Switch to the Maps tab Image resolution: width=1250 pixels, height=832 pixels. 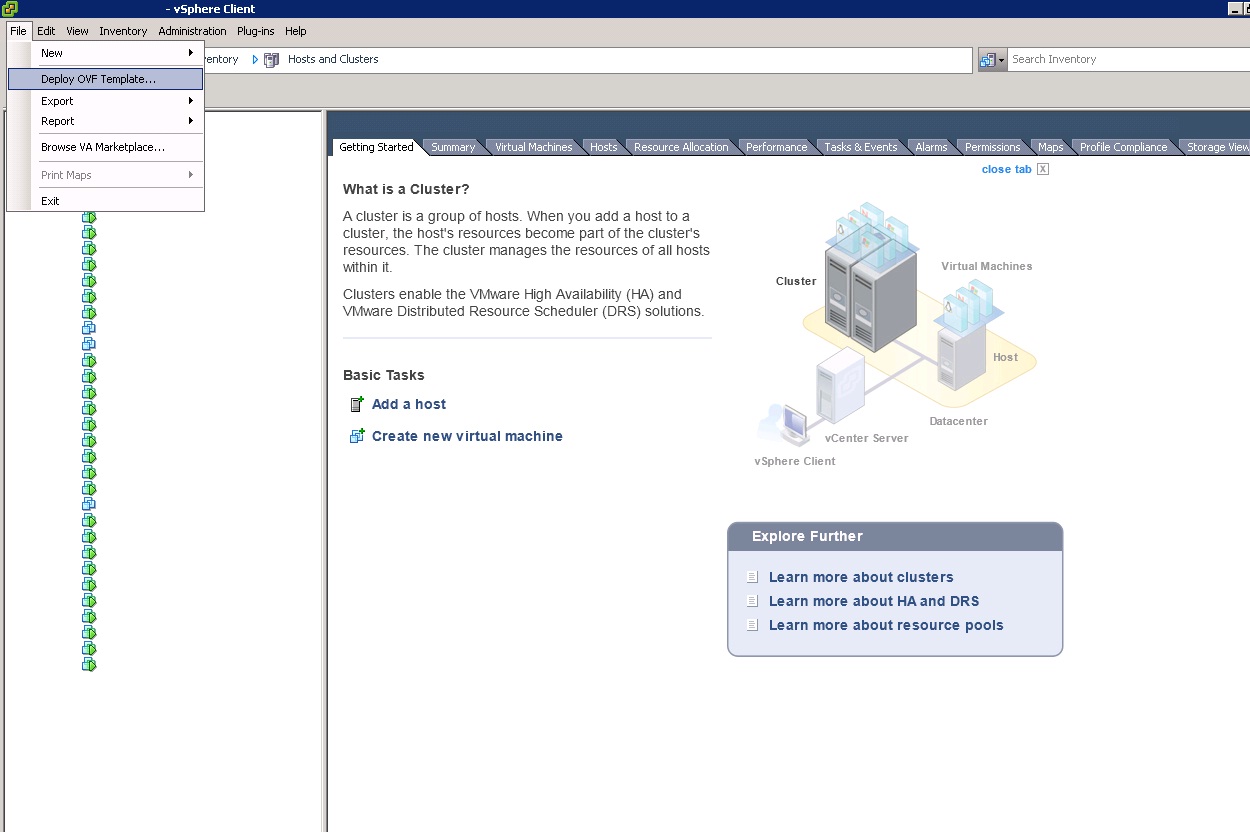click(x=1050, y=147)
